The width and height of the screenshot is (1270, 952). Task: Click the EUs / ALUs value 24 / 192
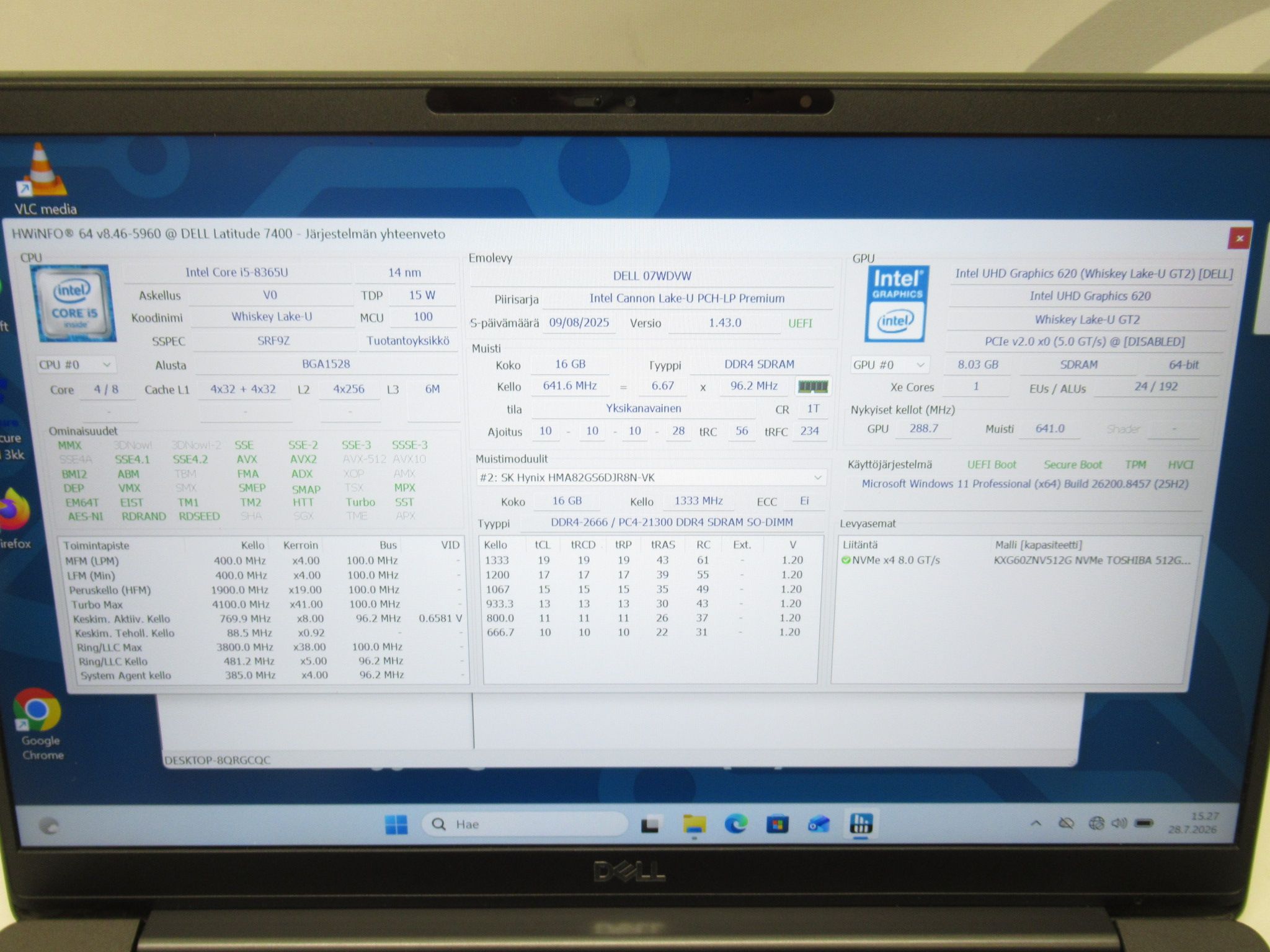click(1156, 387)
